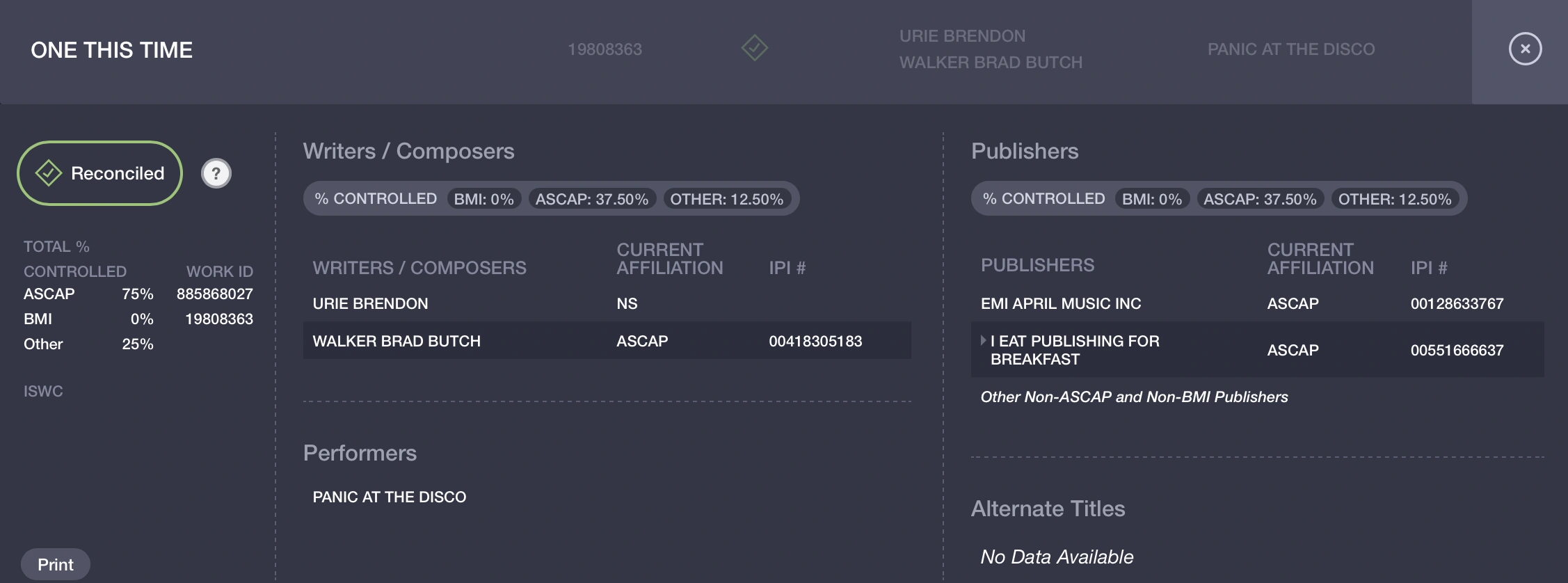The image size is (1568, 583).
Task: Click publishers OTHER 12.50% controlled pill
Action: click(1394, 199)
